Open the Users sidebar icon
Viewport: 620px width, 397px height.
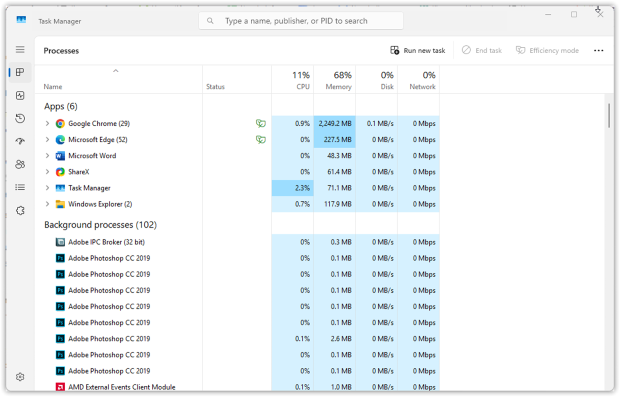(20, 164)
